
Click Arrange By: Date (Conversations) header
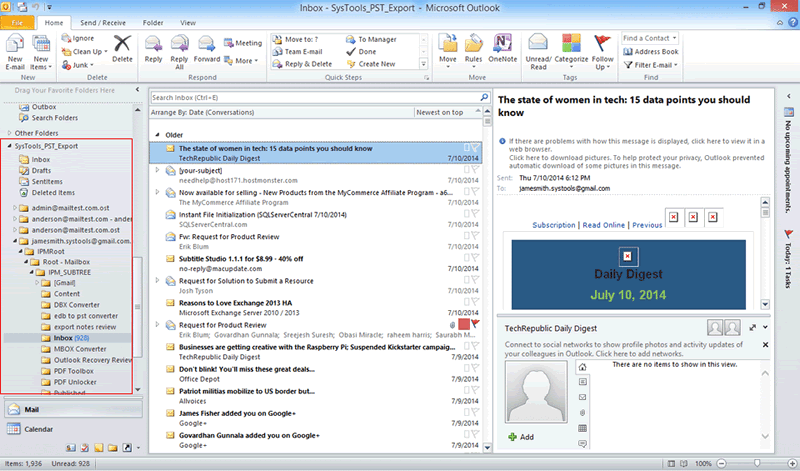click(x=202, y=112)
